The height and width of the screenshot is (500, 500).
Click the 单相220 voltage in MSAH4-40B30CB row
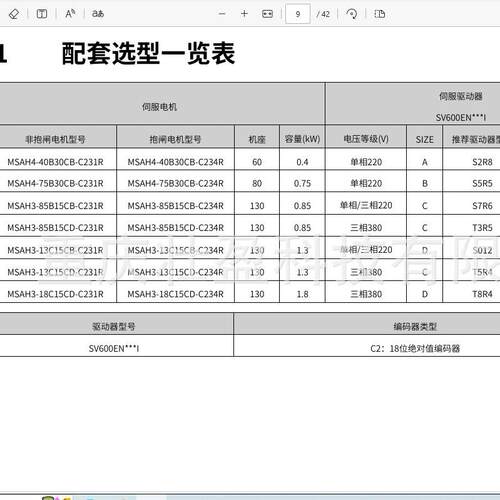(366, 162)
